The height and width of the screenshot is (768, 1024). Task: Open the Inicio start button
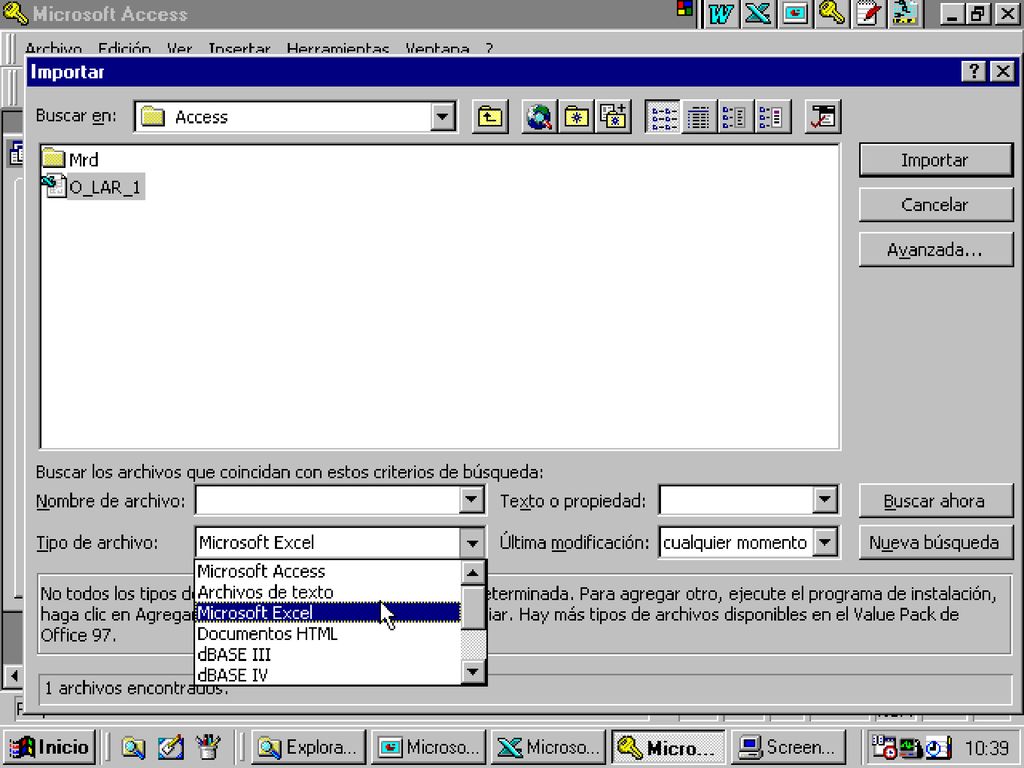[50, 747]
